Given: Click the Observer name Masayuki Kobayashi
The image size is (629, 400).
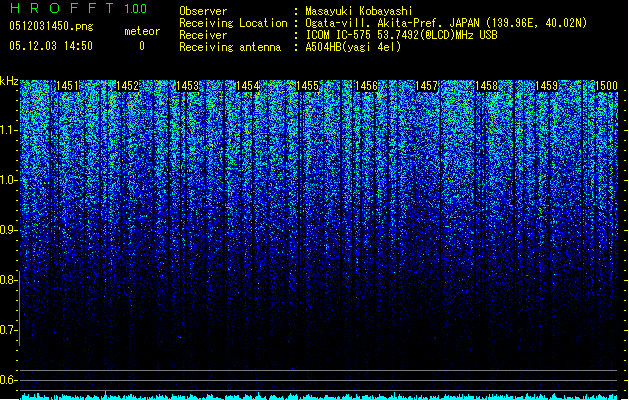Looking at the screenshot, I should [359, 11].
